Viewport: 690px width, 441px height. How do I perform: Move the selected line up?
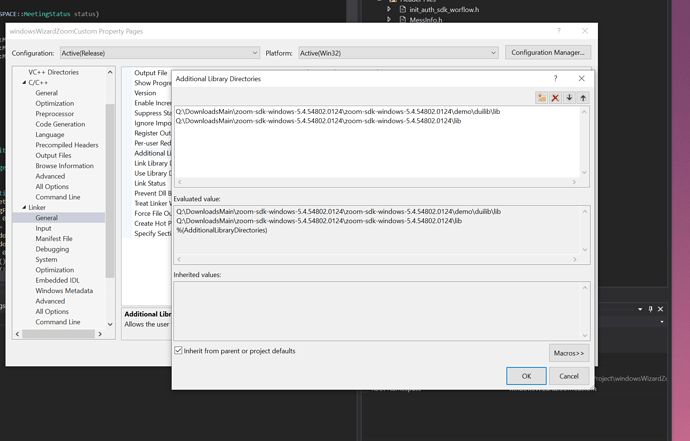point(583,98)
